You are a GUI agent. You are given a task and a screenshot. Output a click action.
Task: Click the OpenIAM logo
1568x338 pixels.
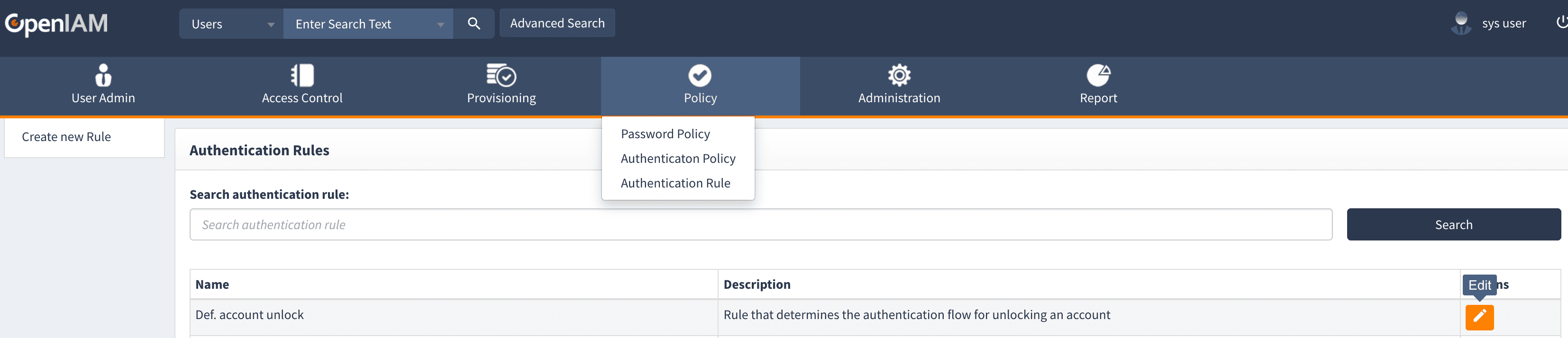coord(56,24)
